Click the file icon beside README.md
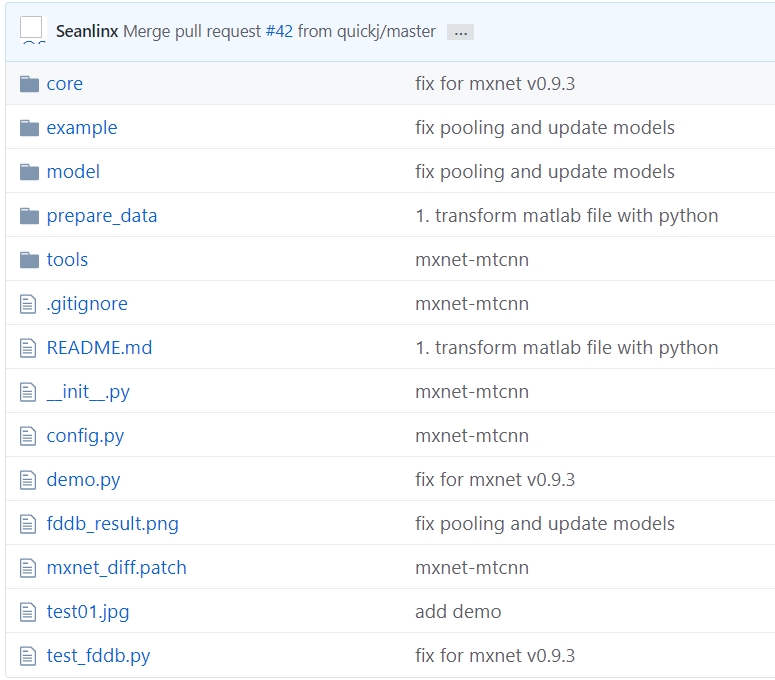 (28, 348)
